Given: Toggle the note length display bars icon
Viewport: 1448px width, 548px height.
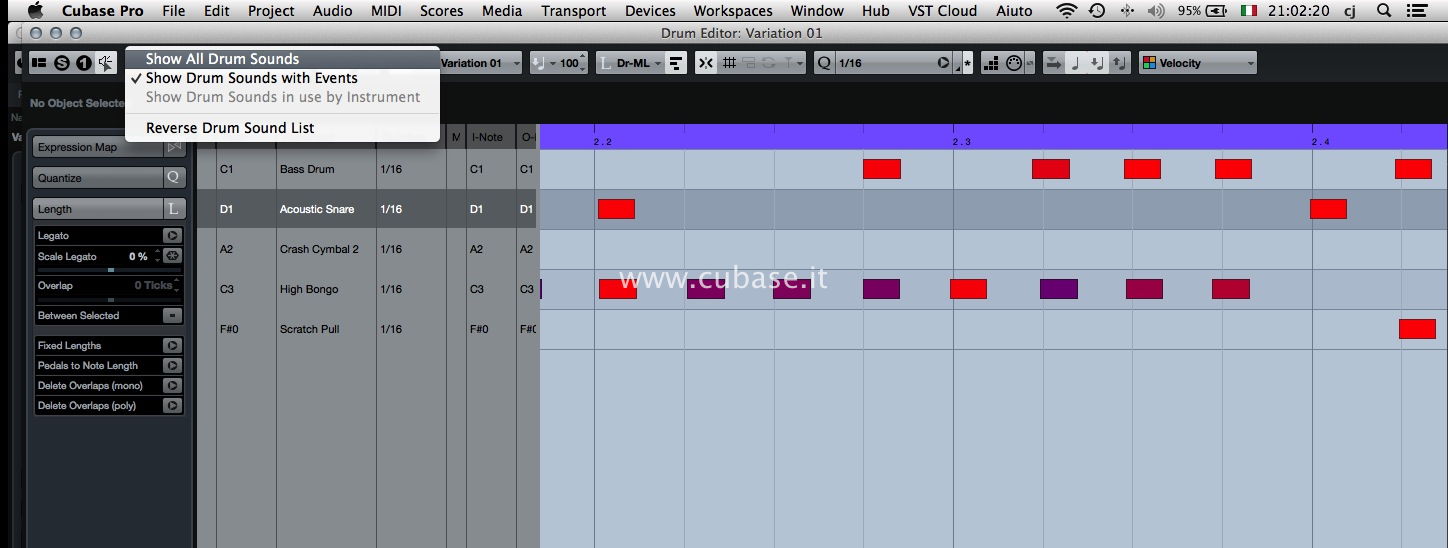Looking at the screenshot, I should 677,63.
